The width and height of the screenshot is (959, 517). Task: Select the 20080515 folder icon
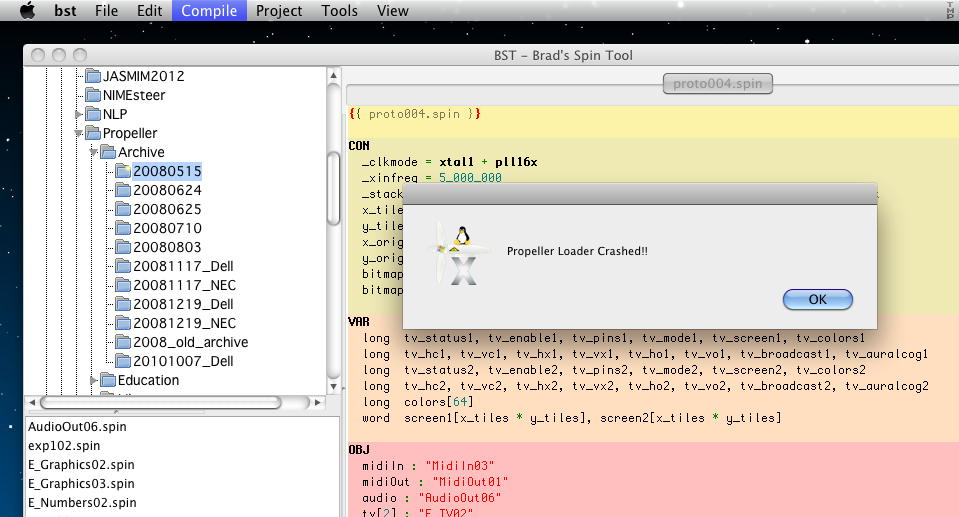click(124, 171)
